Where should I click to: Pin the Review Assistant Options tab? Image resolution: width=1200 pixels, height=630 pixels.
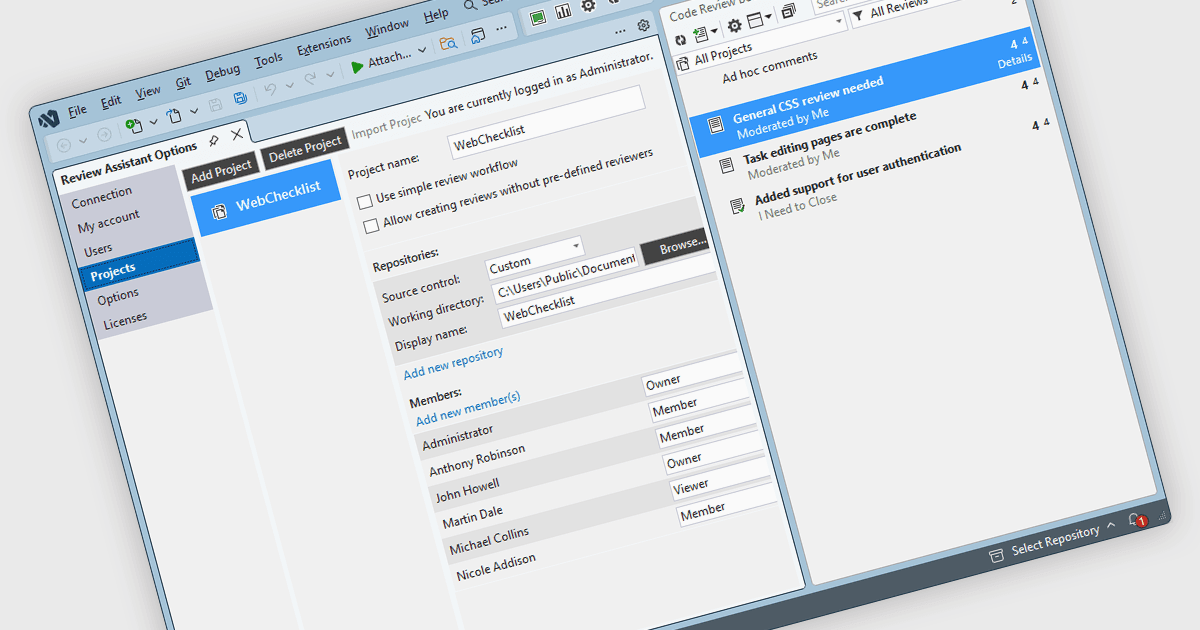[x=214, y=141]
